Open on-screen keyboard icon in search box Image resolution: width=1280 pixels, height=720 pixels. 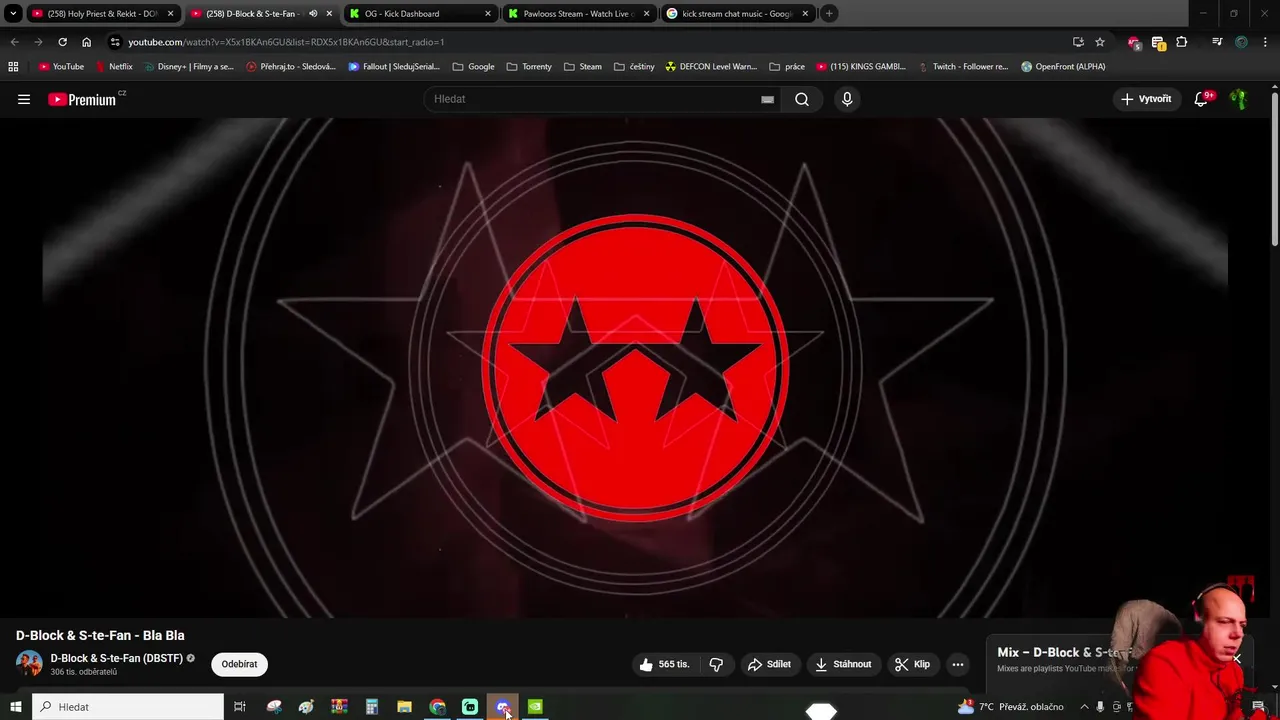point(767,99)
